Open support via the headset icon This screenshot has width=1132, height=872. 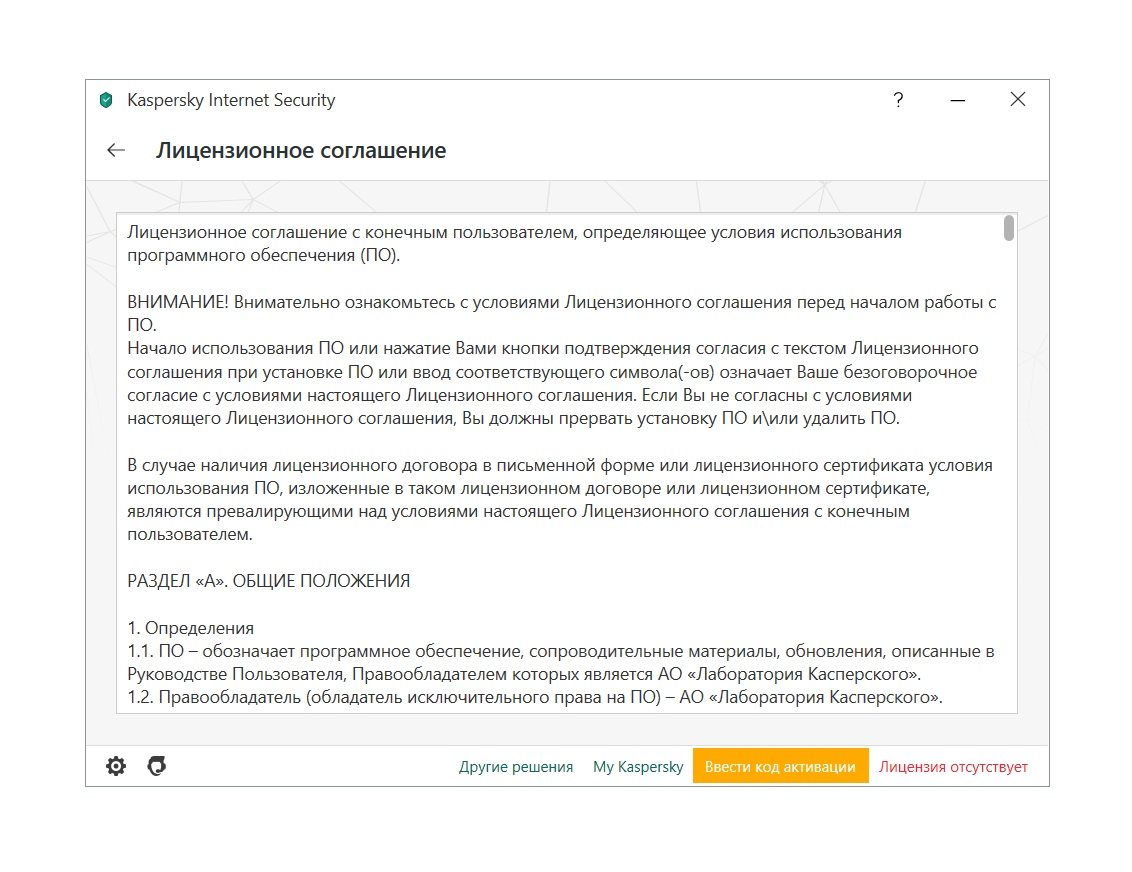click(157, 766)
